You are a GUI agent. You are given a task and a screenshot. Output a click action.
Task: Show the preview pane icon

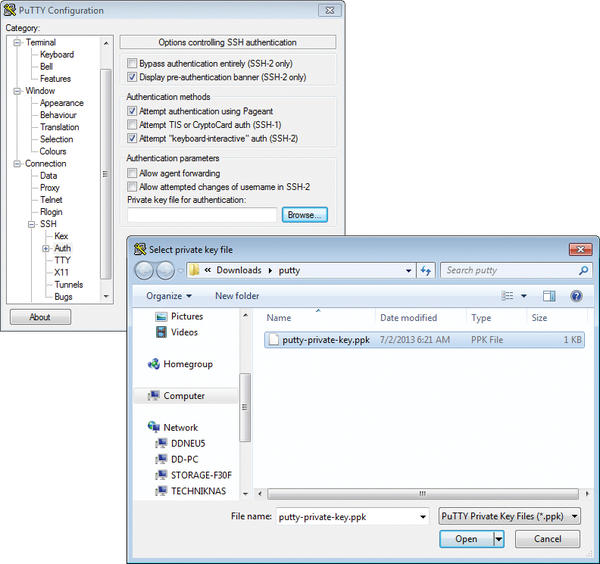click(549, 296)
